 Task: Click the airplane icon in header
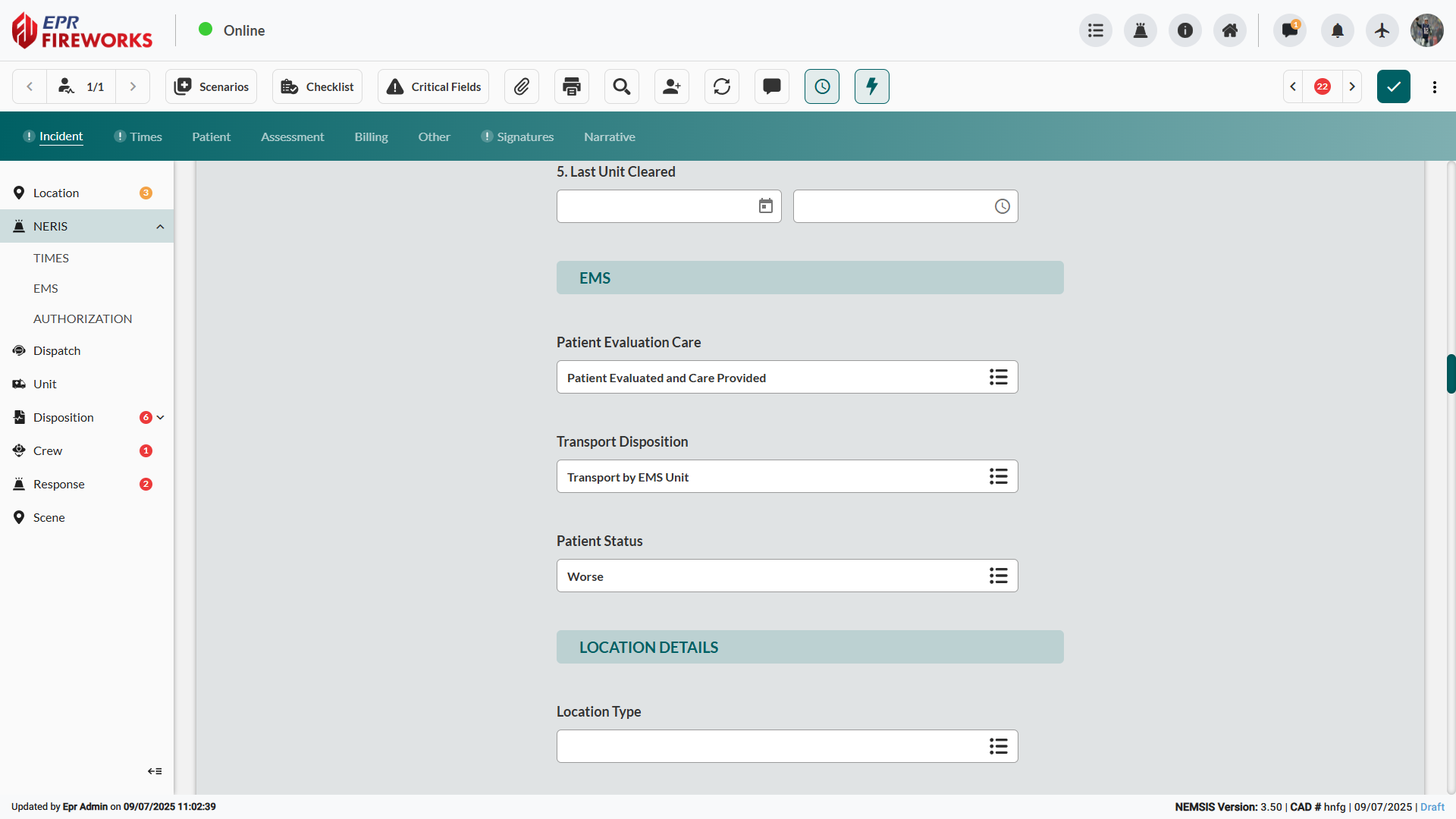point(1382,30)
